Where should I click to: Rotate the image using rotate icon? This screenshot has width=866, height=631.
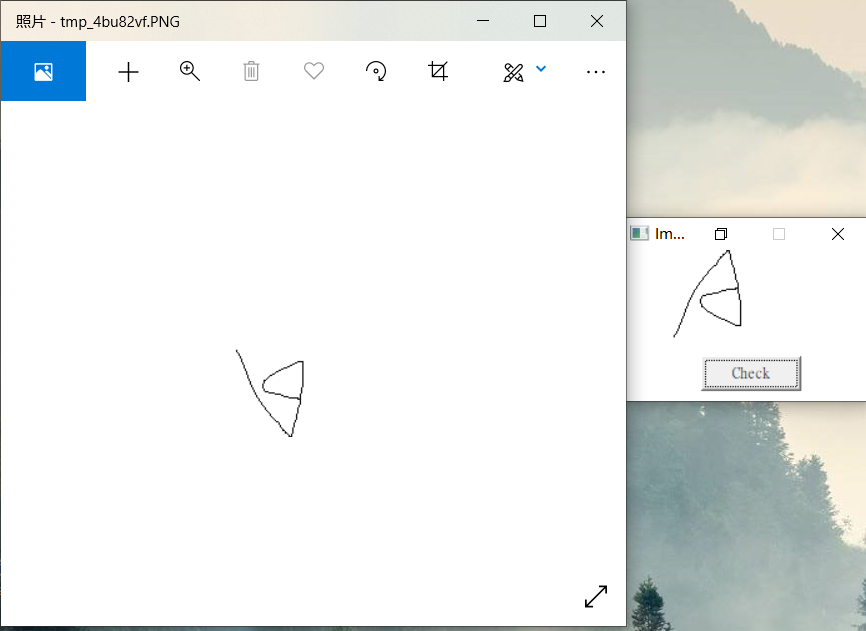(x=376, y=71)
